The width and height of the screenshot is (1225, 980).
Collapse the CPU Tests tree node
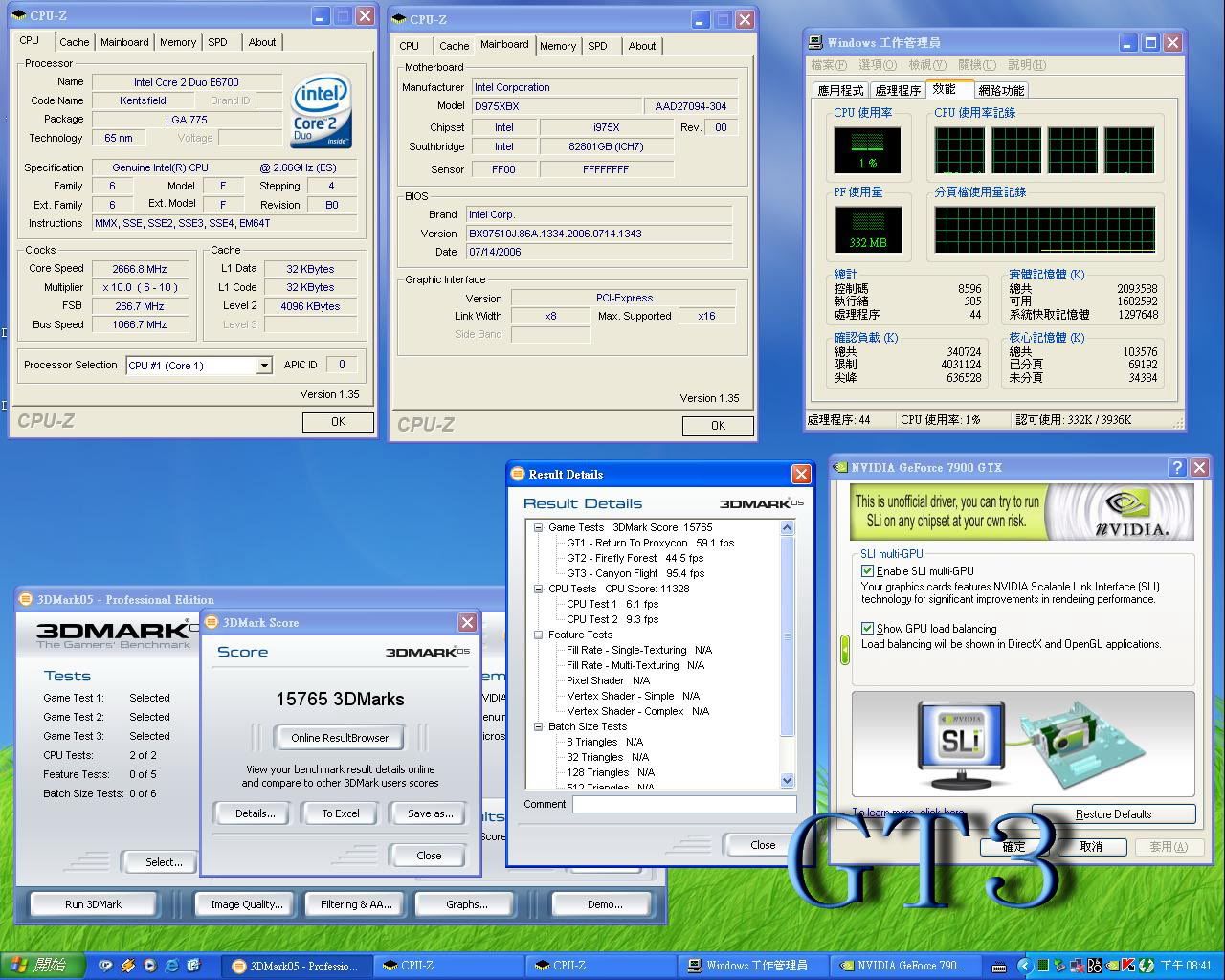click(x=538, y=589)
